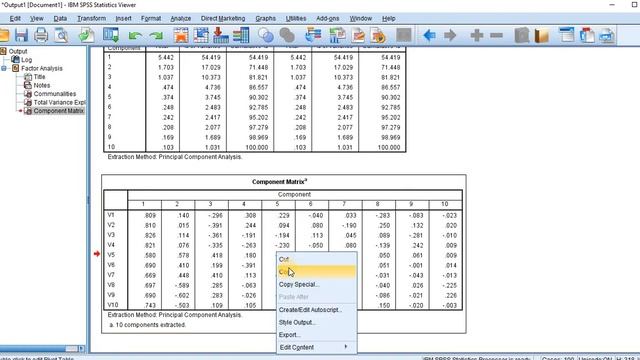Image resolution: width=640 pixels, height=360 pixels.
Task: Open the Help menu
Action: (389, 18)
